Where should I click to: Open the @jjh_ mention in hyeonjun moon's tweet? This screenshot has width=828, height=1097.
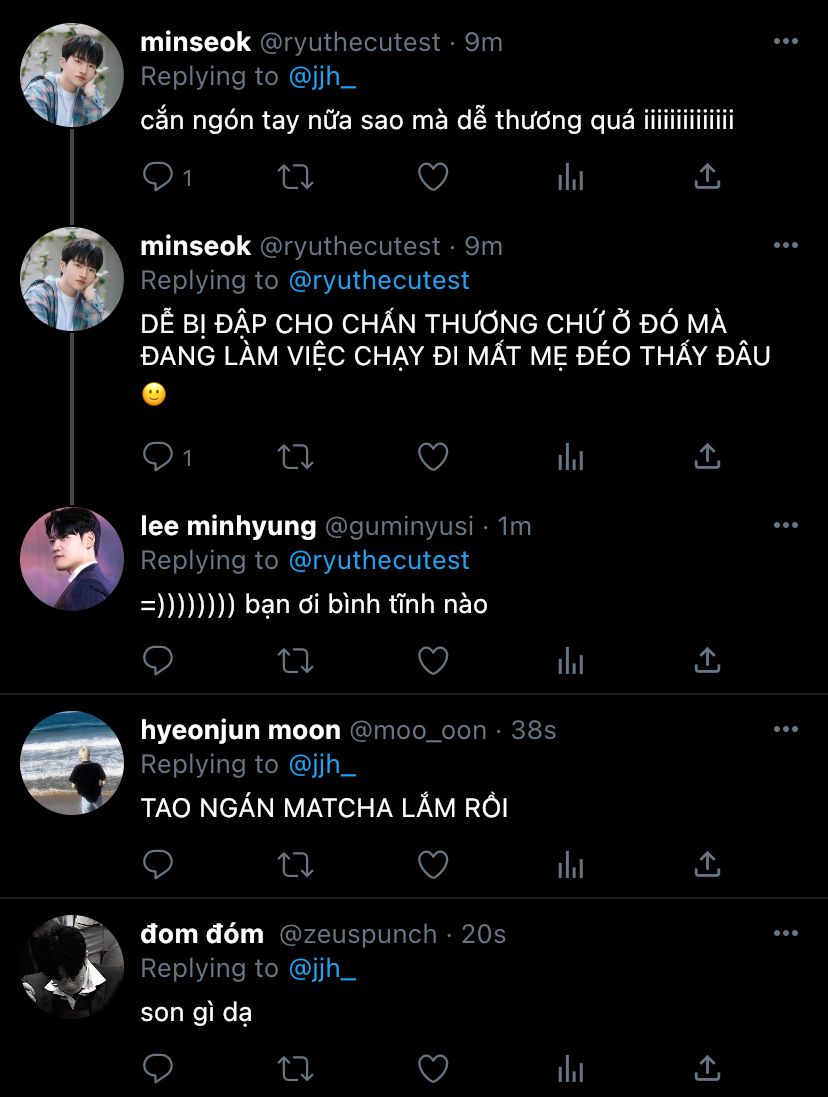tap(322, 765)
